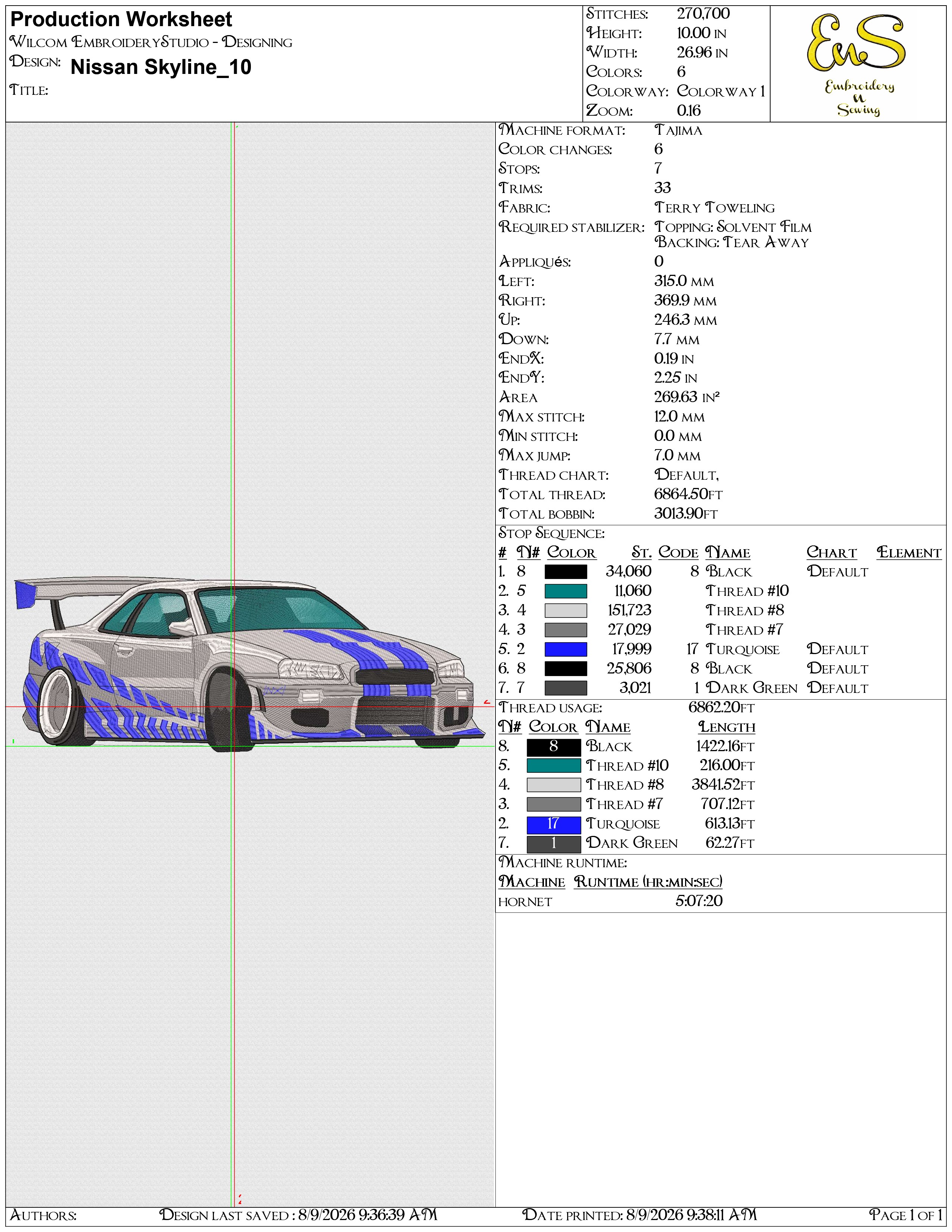The height and width of the screenshot is (1232, 952).
Task: Click "Dark Green" name in Stop Sequence row 7
Action: click(x=752, y=688)
